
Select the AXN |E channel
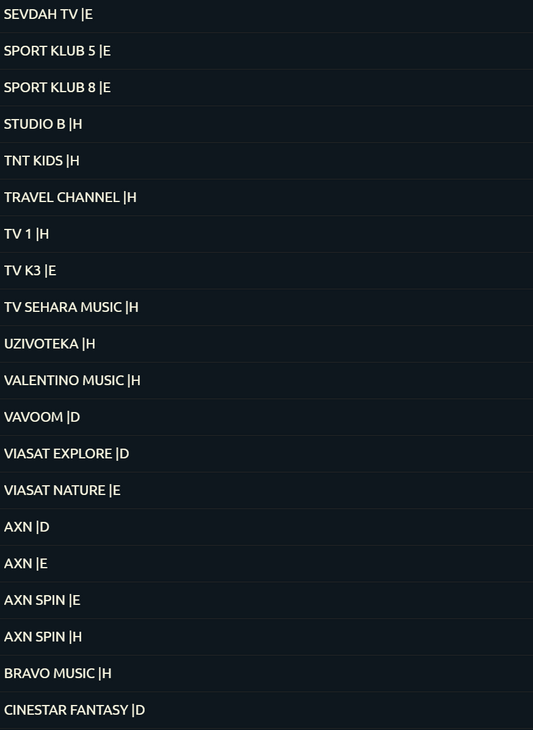point(266,564)
